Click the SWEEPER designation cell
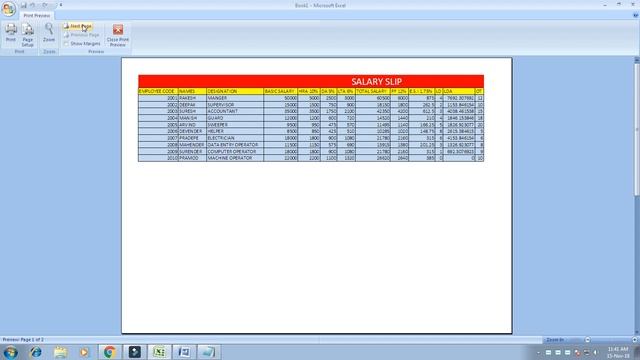Viewport: 640px width, 360px height. (x=235, y=124)
